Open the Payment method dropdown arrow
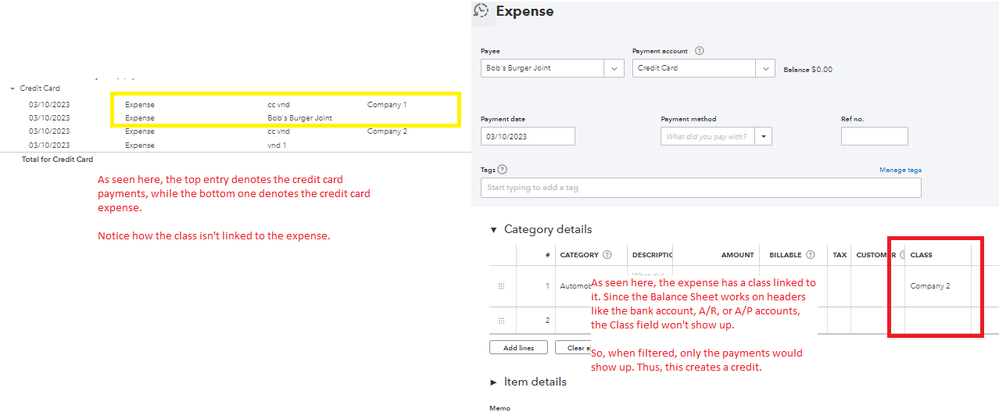 tap(764, 137)
